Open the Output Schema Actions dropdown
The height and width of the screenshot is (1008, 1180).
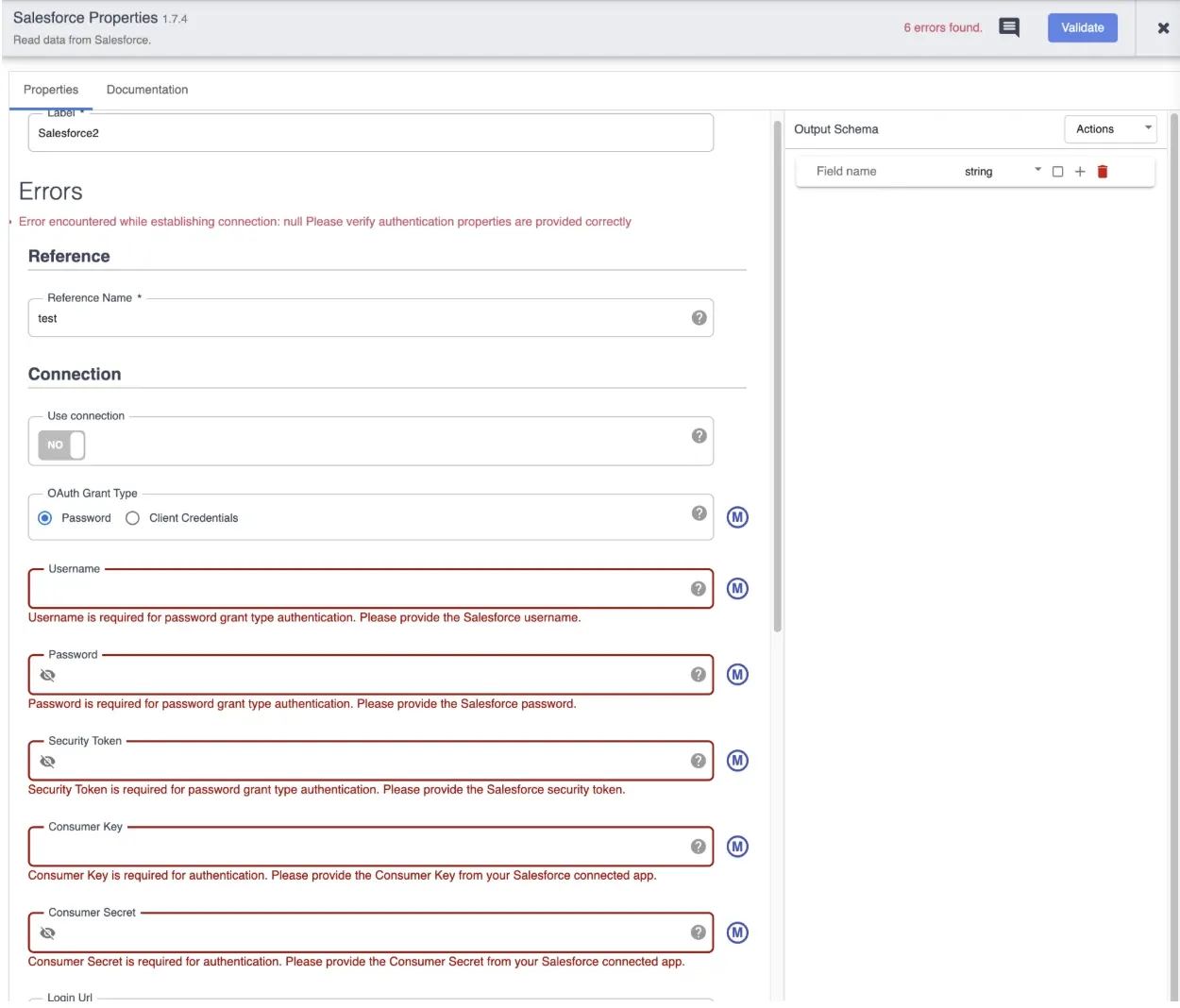[1110, 129]
